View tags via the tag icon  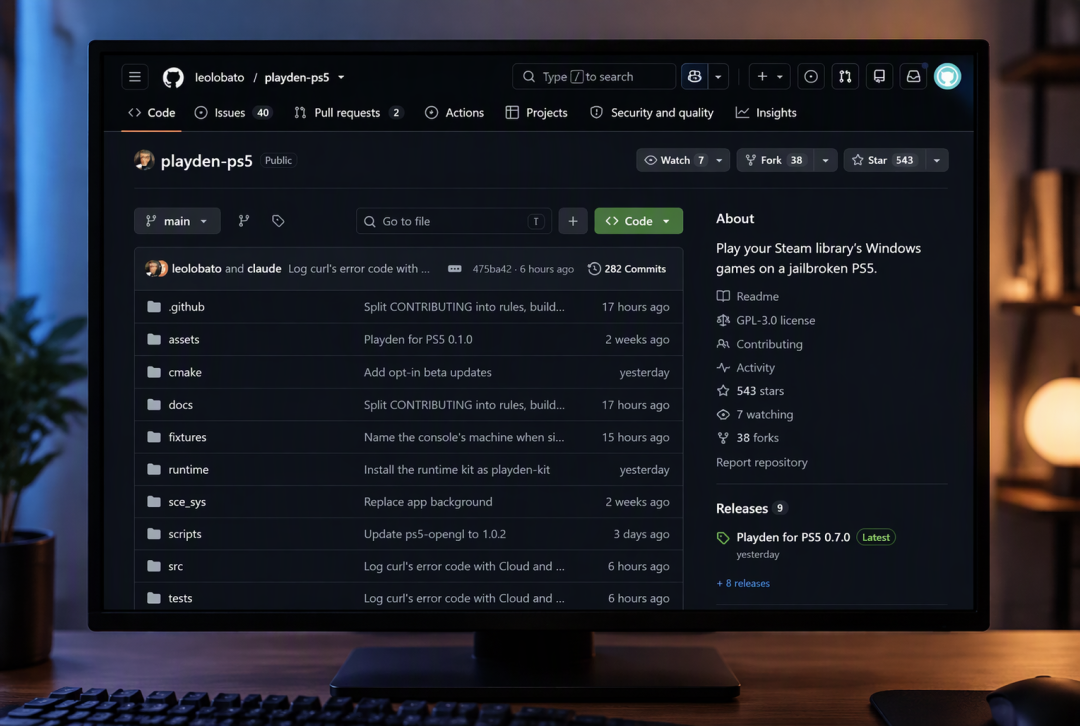click(x=278, y=221)
